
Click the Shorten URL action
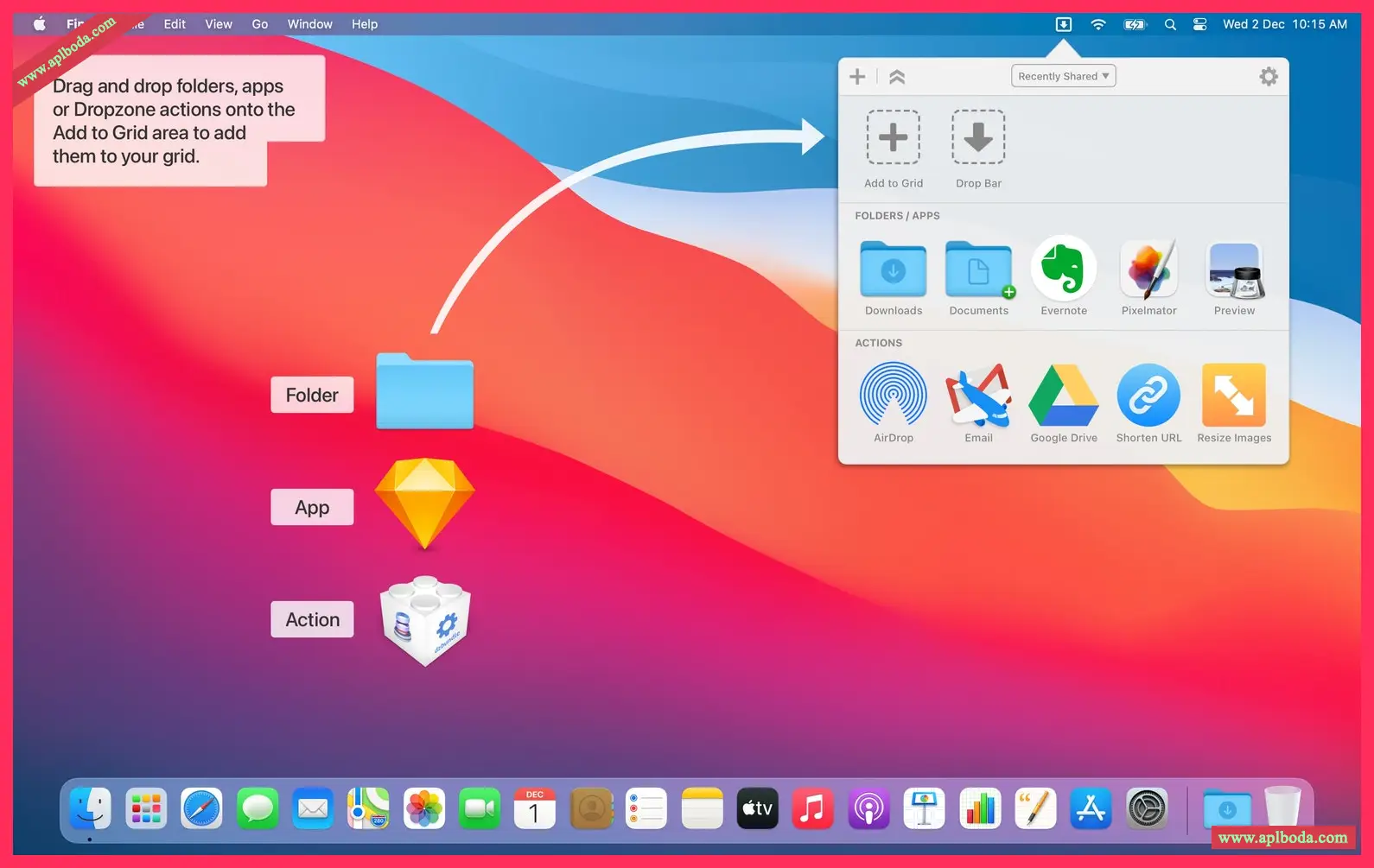click(x=1148, y=396)
